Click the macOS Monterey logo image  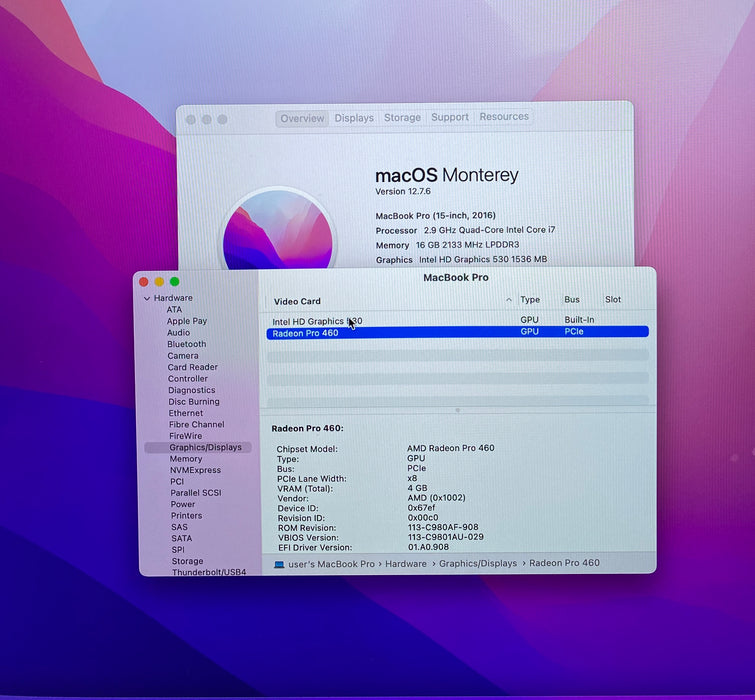coord(278,229)
